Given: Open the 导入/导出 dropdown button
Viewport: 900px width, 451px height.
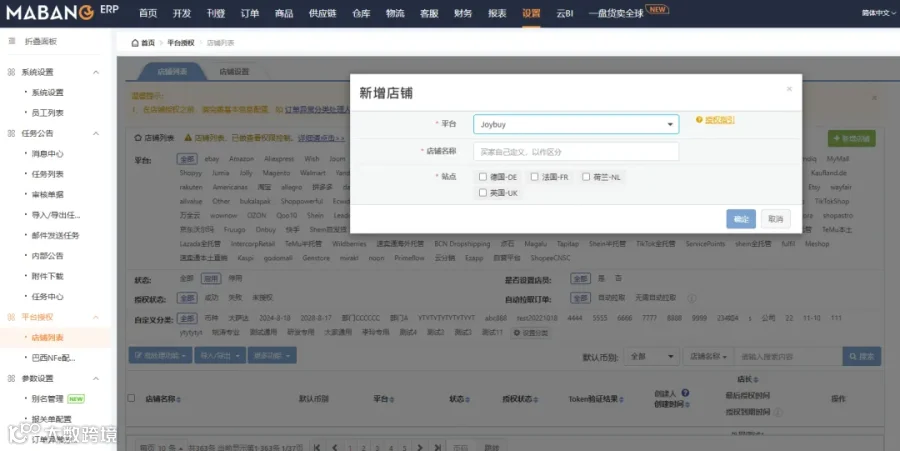Looking at the screenshot, I should 220,356.
